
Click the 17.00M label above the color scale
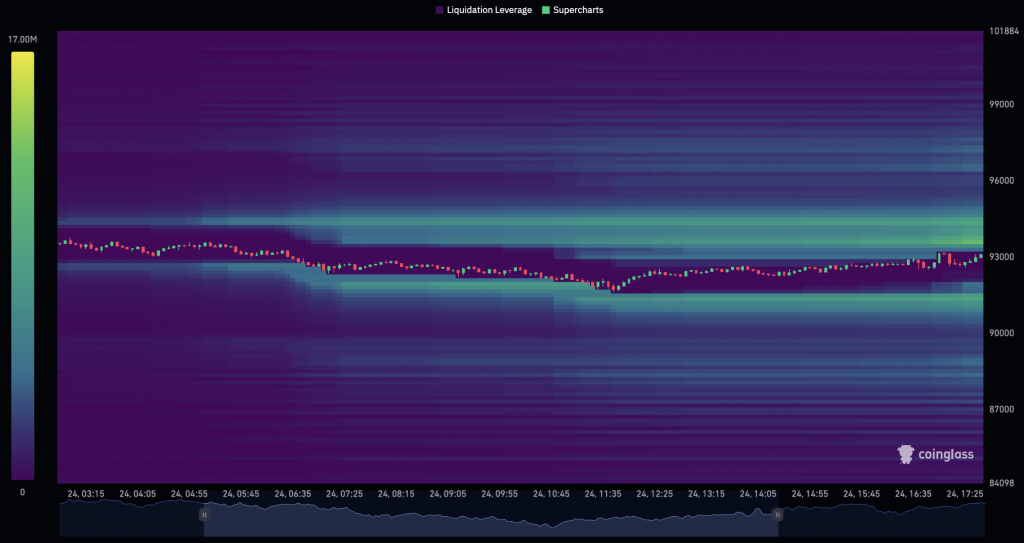(x=23, y=39)
